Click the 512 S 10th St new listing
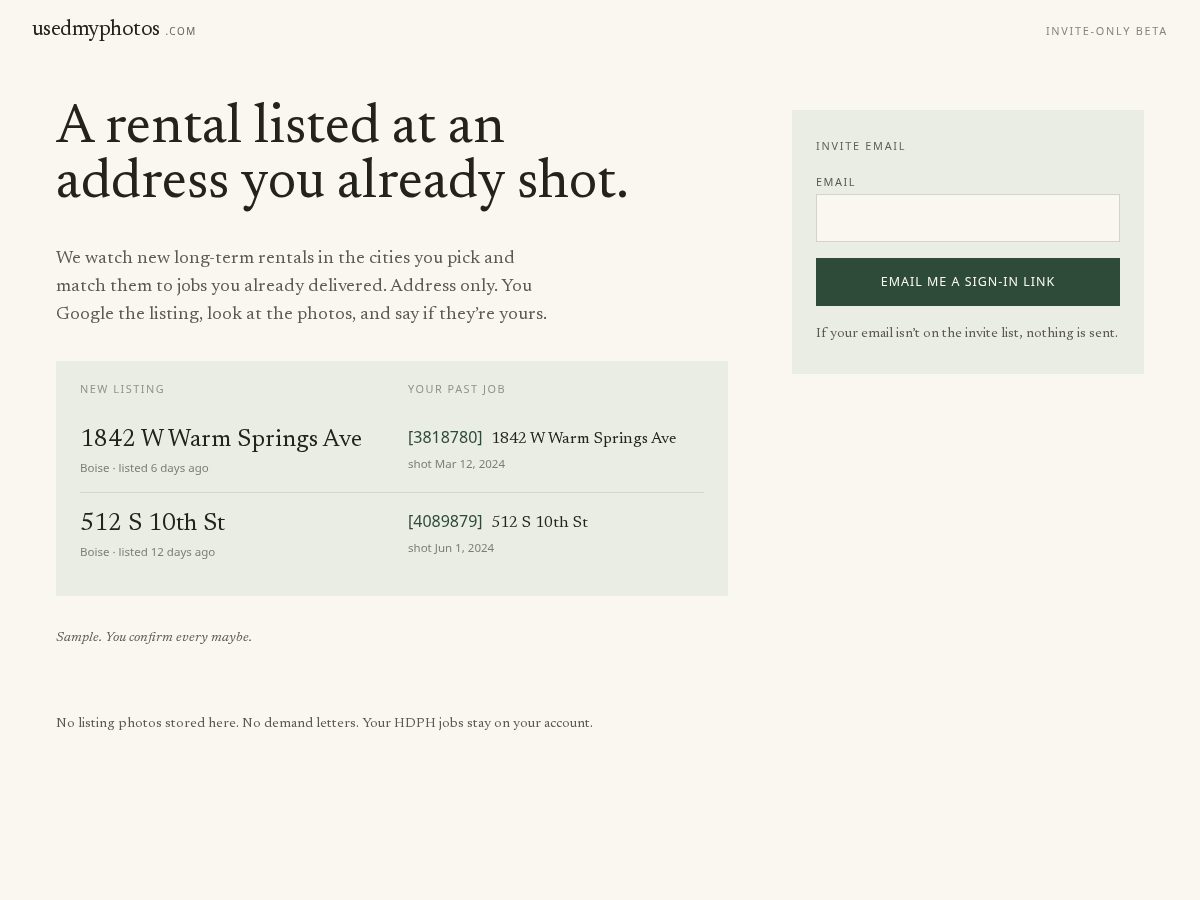The width and height of the screenshot is (1200, 900). coord(152,522)
